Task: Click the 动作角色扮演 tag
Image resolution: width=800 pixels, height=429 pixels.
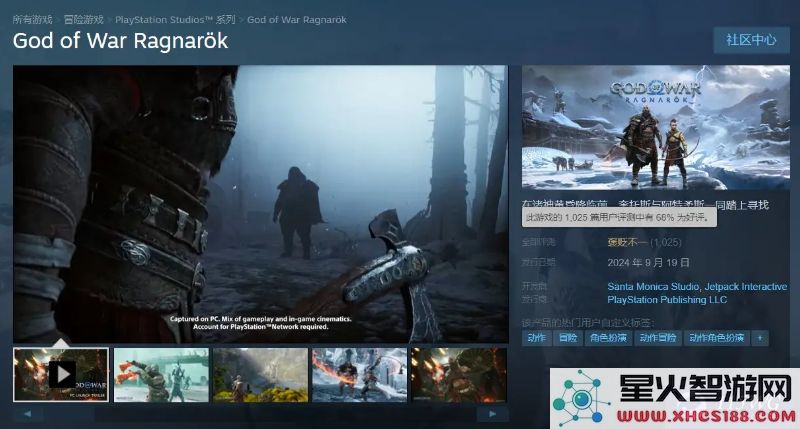Action: coord(716,338)
